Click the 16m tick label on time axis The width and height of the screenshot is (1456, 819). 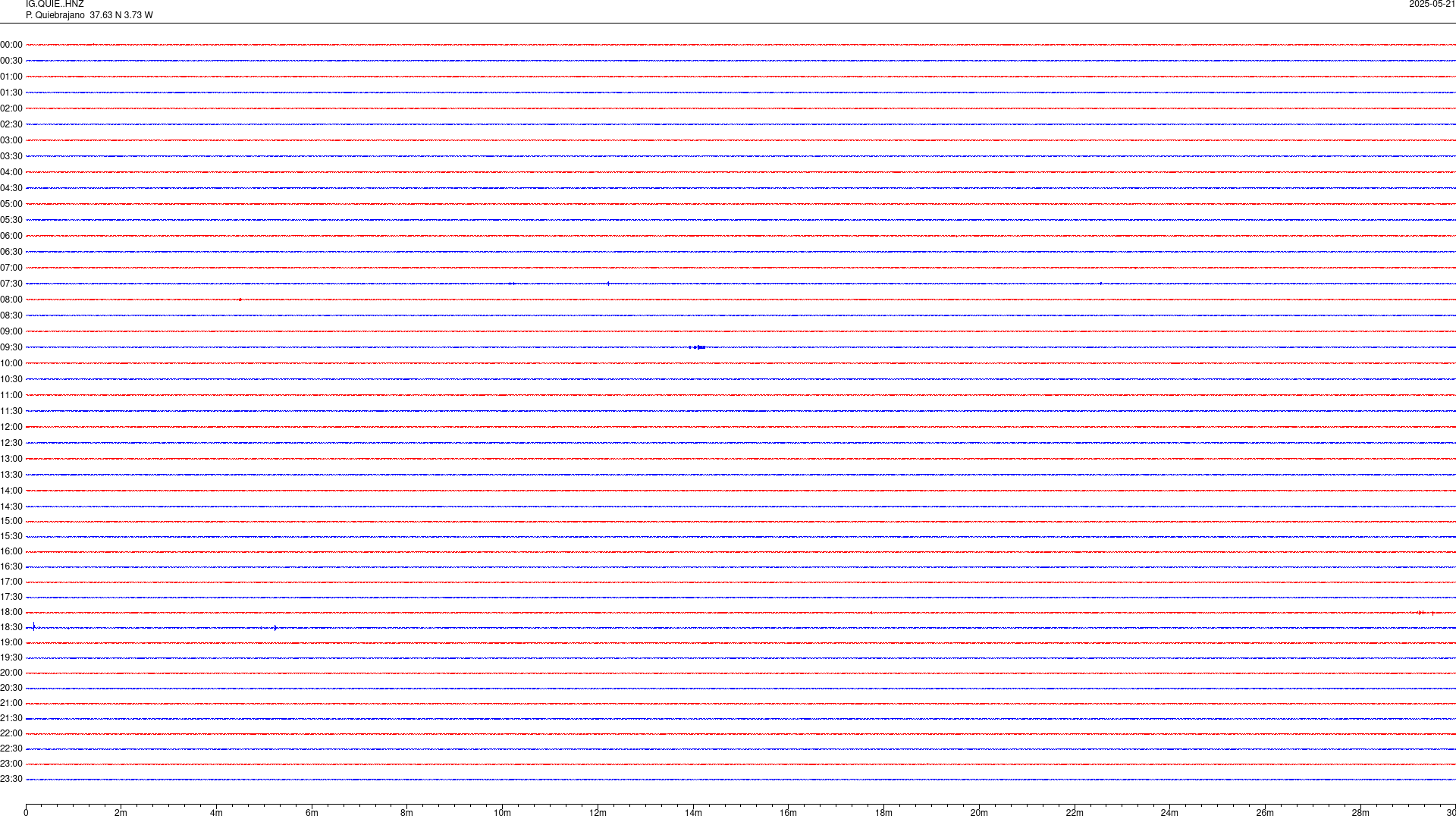coord(788,813)
